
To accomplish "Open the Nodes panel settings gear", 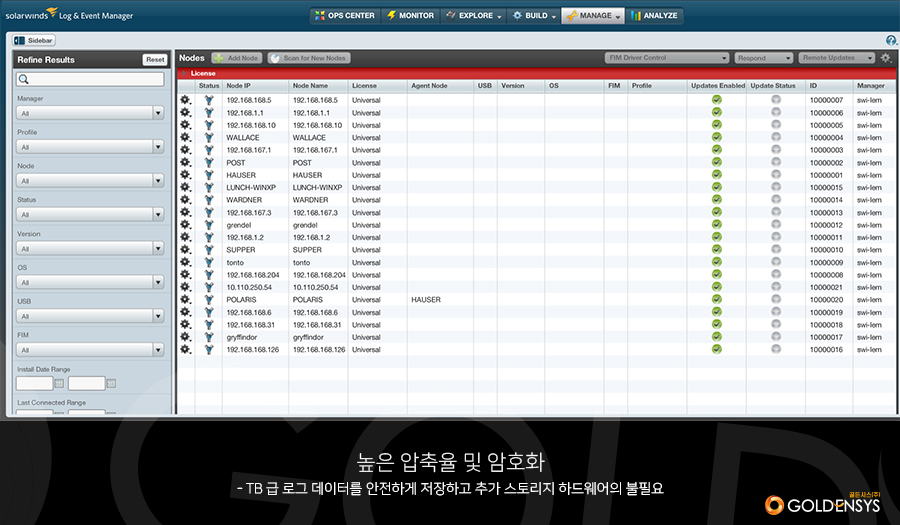I will [x=886, y=58].
